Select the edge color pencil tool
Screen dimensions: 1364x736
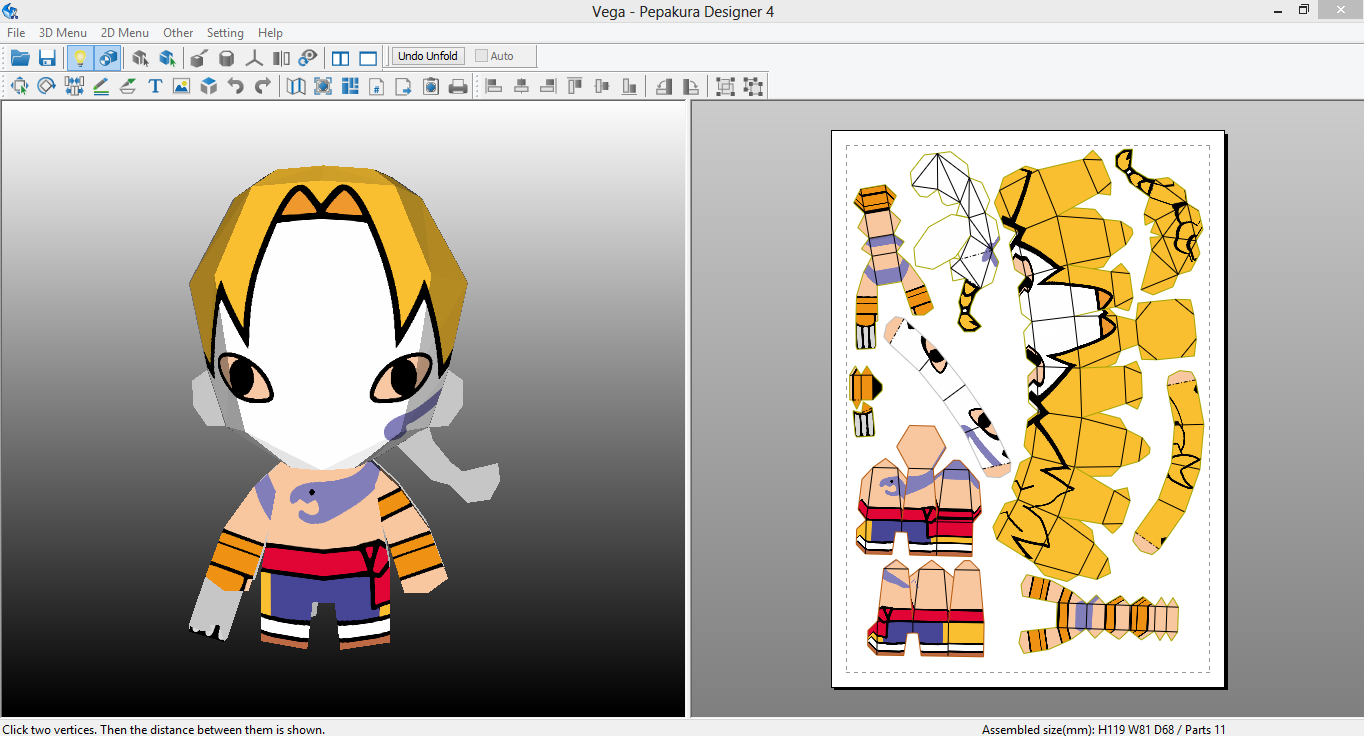101,86
